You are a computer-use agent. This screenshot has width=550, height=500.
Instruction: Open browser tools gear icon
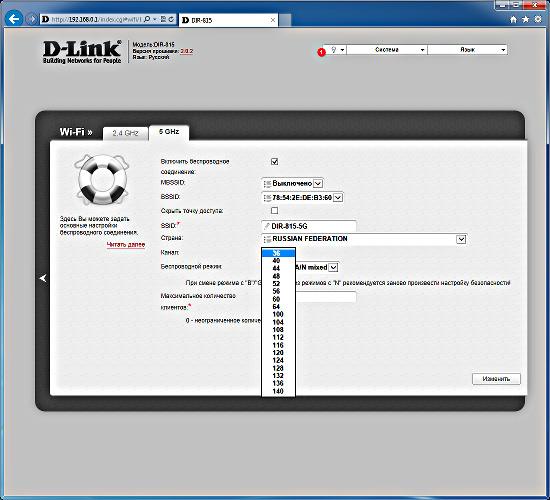538,19
